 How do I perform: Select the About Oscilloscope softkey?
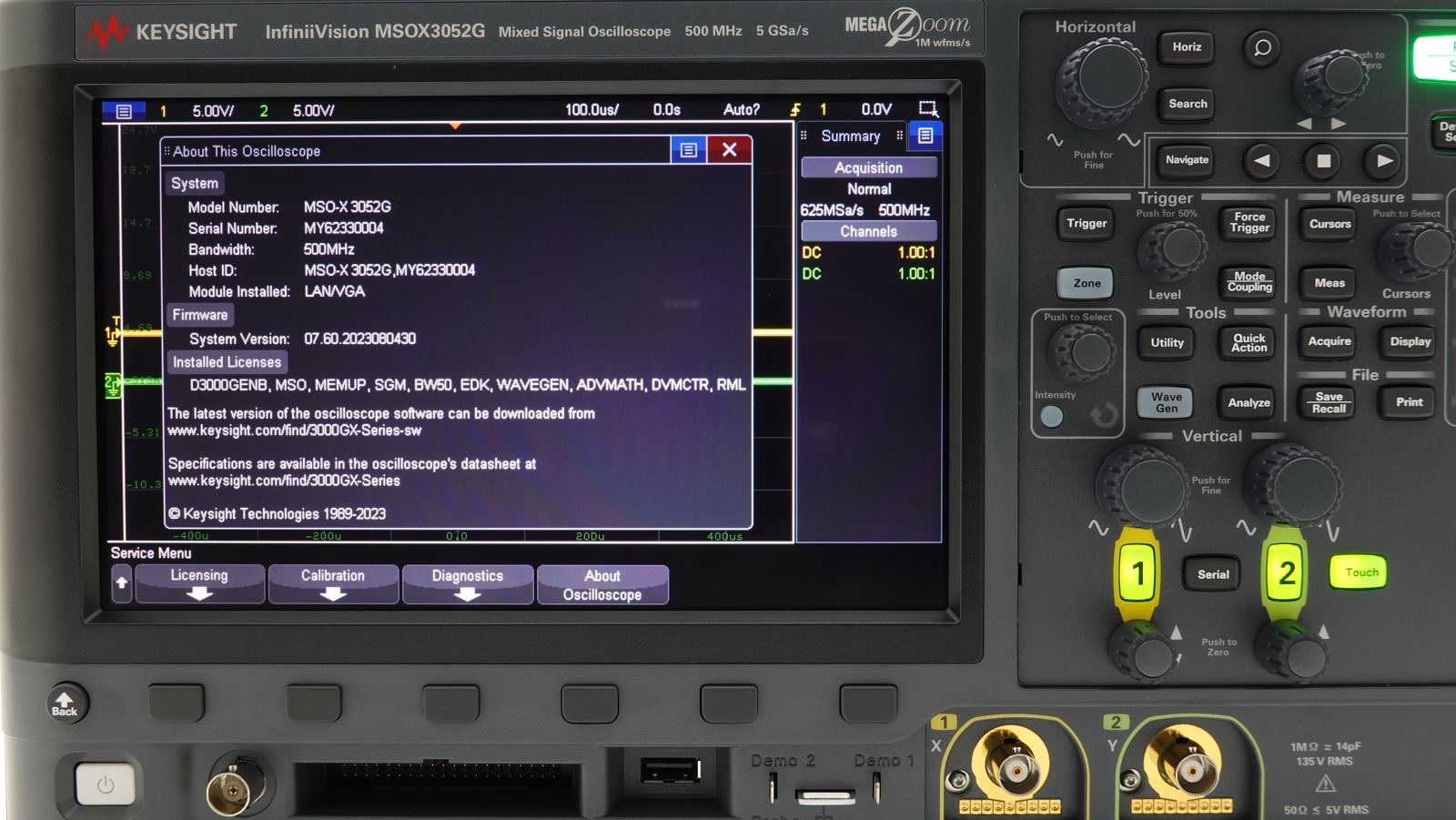602,584
